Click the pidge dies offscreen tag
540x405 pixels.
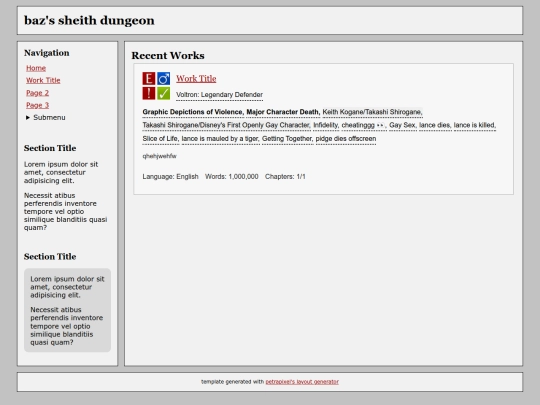[x=346, y=139]
